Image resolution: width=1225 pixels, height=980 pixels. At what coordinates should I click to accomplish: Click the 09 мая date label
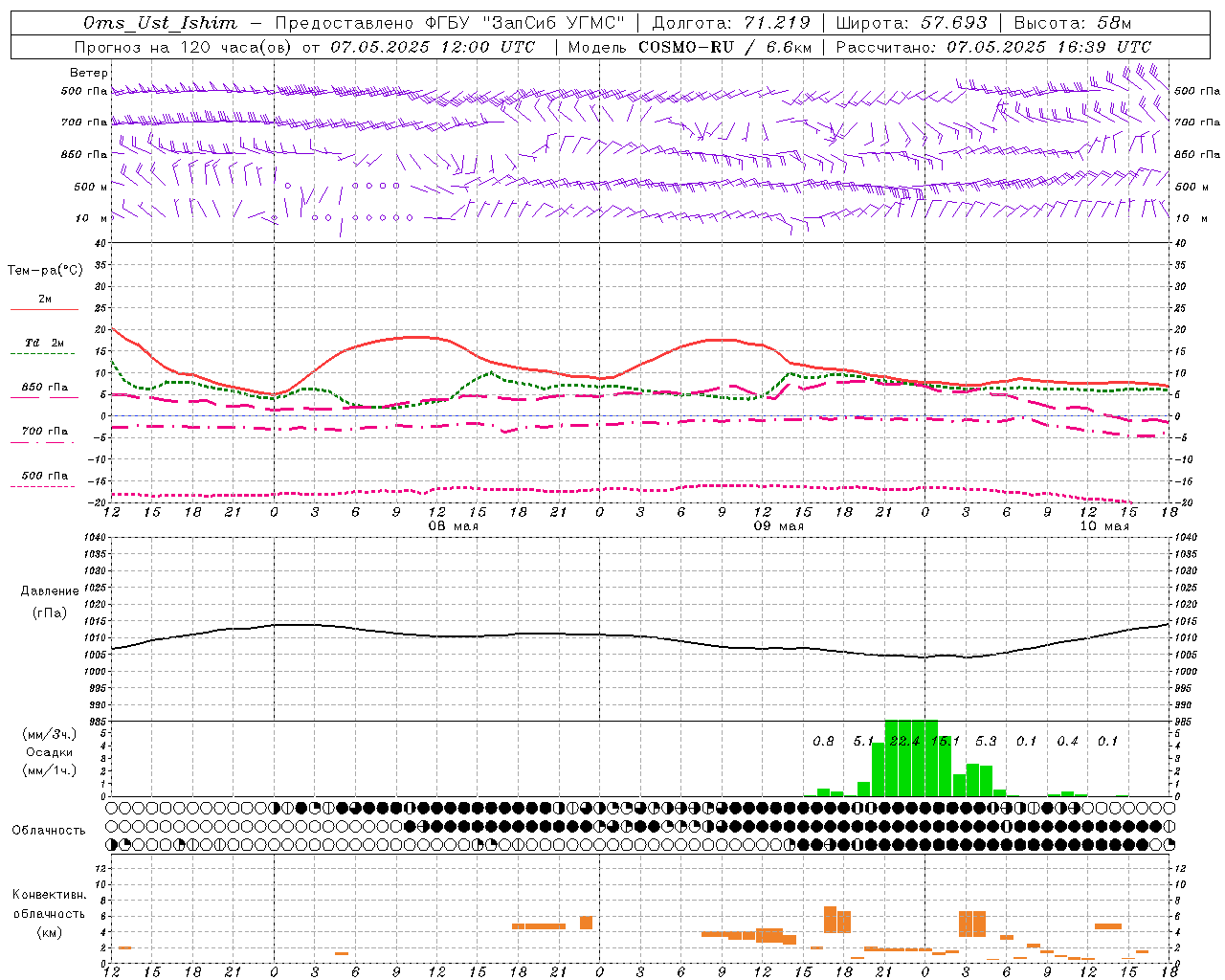point(779,526)
